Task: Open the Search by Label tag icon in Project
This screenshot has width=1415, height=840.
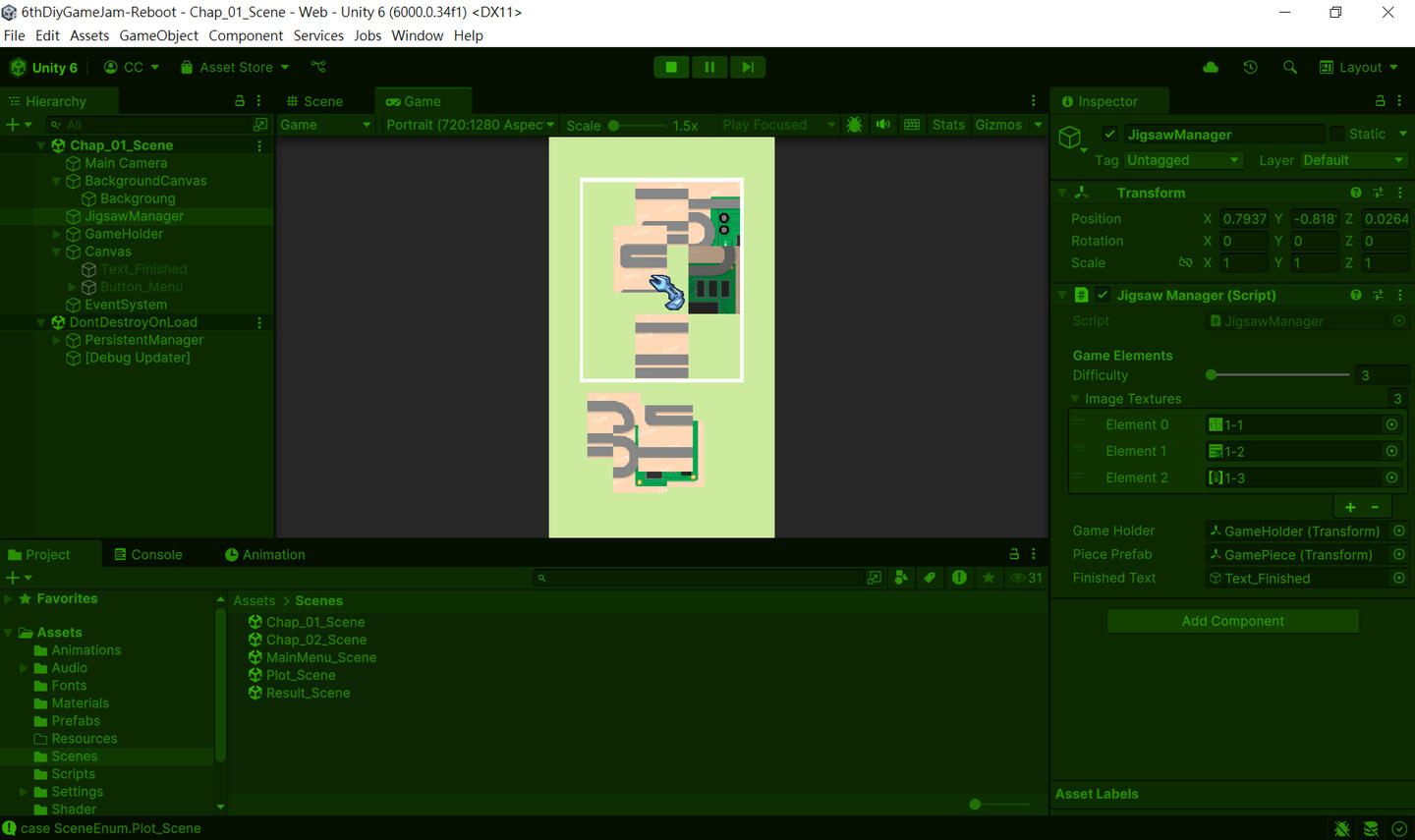Action: click(930, 578)
